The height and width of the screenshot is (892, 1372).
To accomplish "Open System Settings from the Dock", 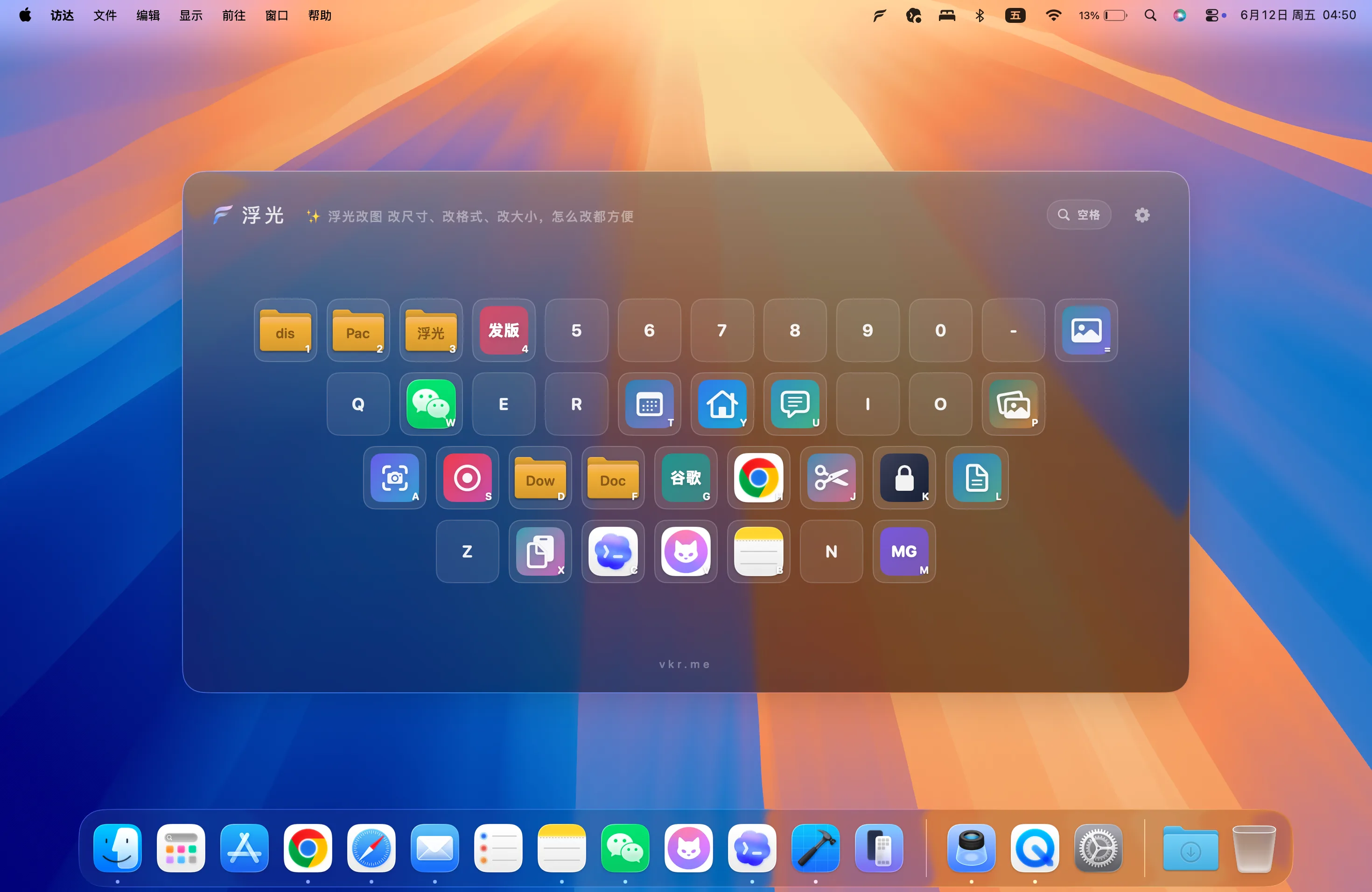I will 1098,848.
